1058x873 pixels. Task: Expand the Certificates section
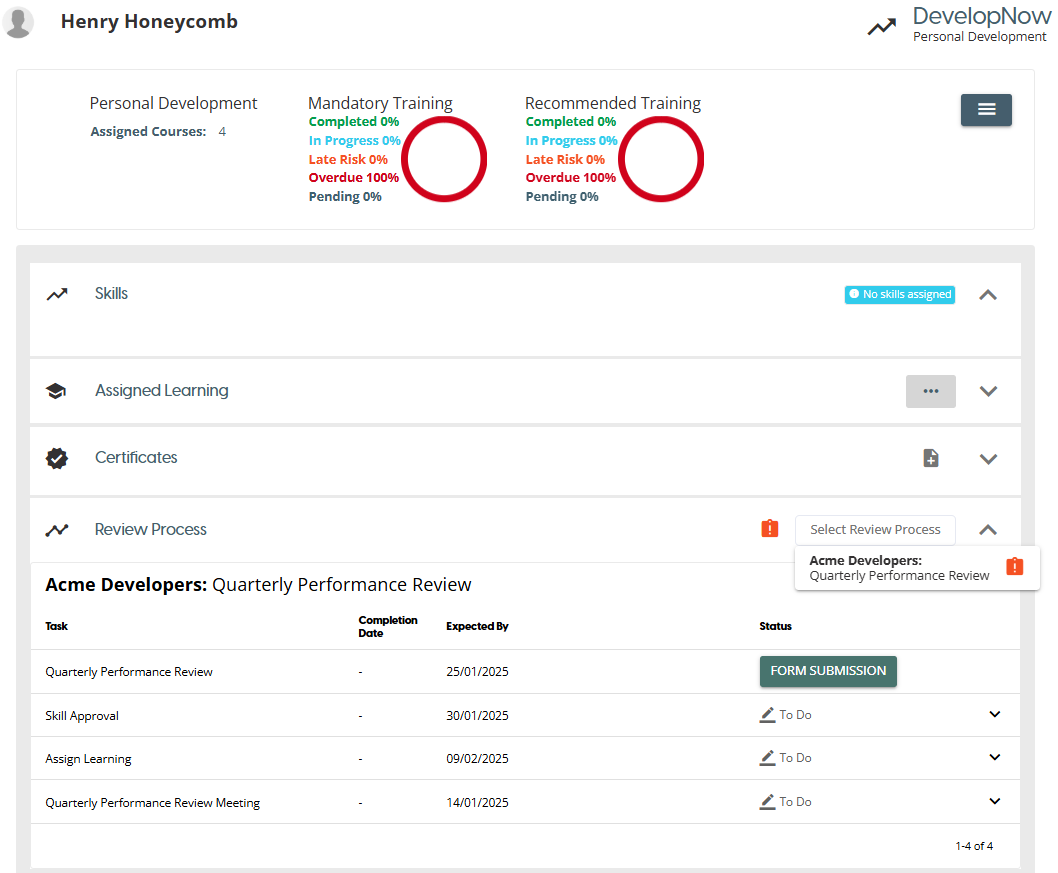coord(988,459)
